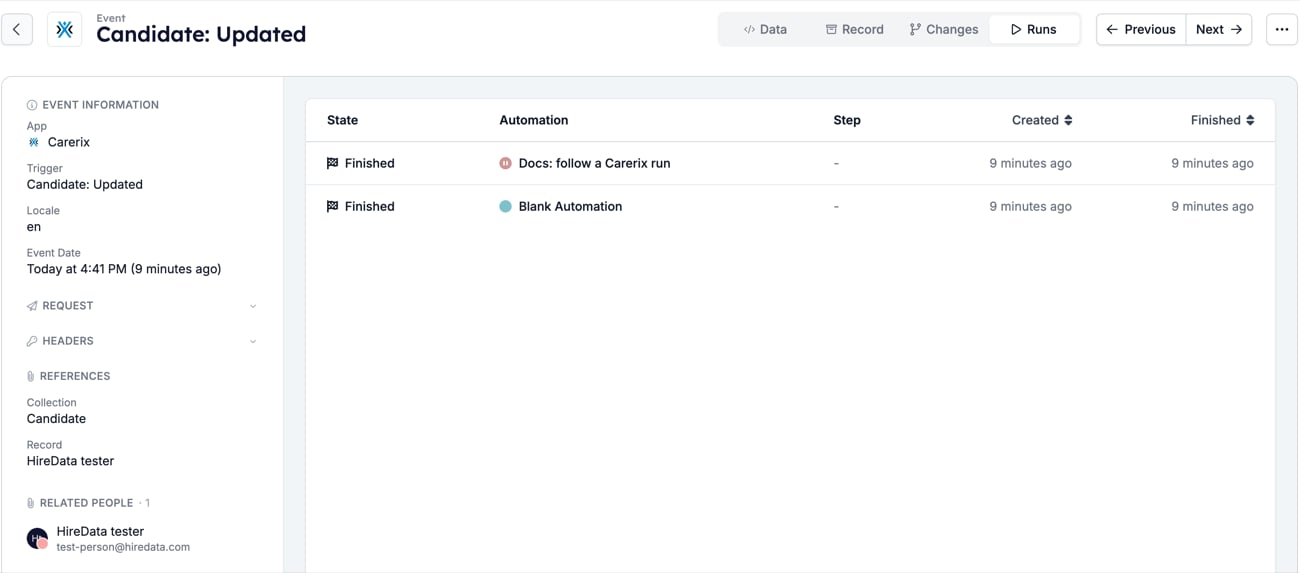1300x573 pixels.
Task: Click the Headers section label
Action: pyautogui.click(x=68, y=341)
